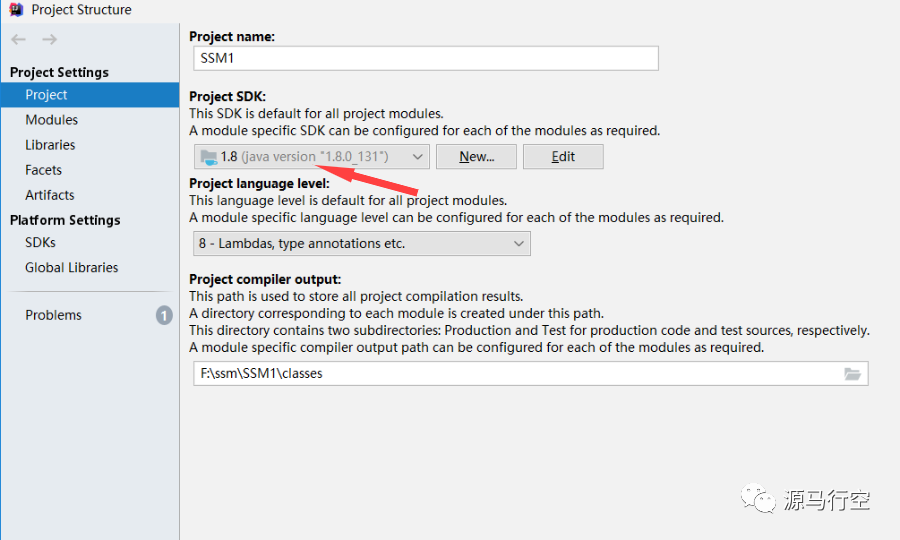Click the JDK folder icon in SDK dropdown
The width and height of the screenshot is (900, 540).
pyautogui.click(x=208, y=157)
